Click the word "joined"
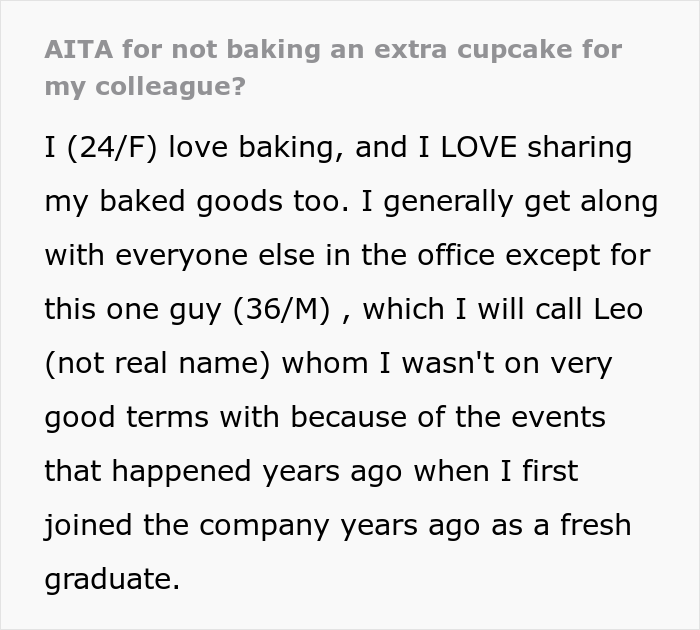 81,524
